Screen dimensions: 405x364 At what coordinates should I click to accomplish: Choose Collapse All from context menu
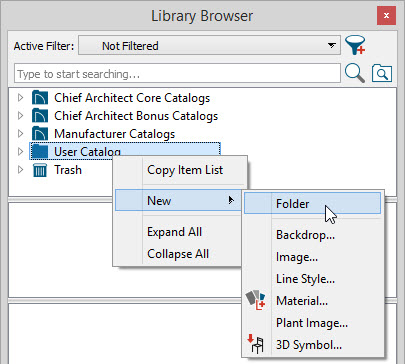point(178,254)
